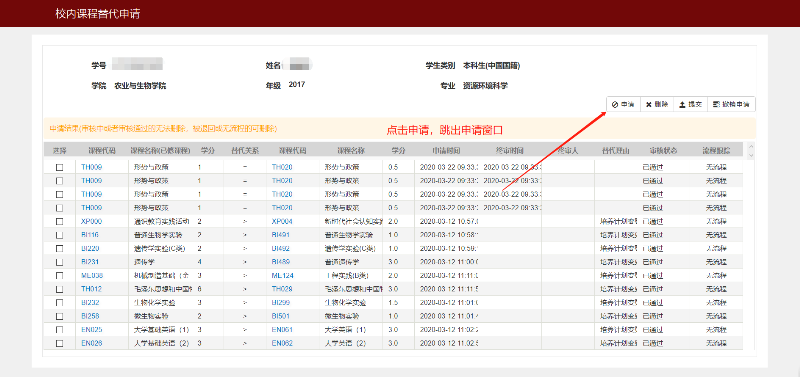Open the ML124 course code link
This screenshot has width=800, height=377.
[282, 275]
